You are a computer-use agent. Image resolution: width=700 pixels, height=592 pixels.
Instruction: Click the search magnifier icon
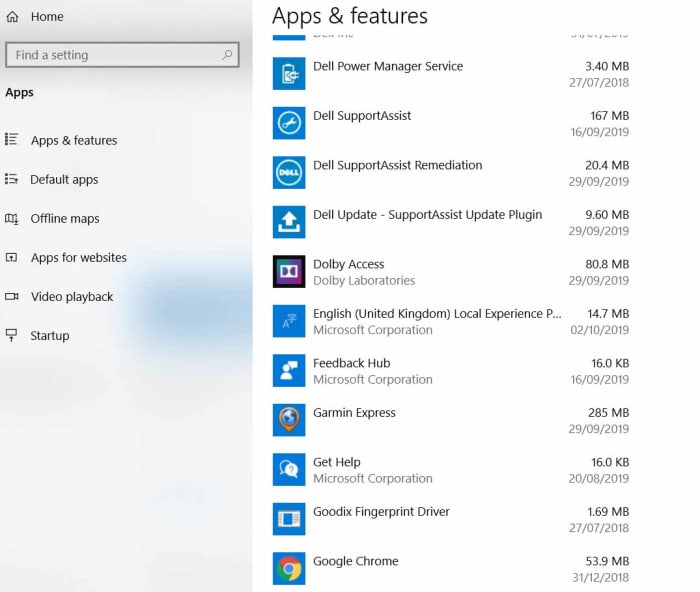pyautogui.click(x=227, y=55)
